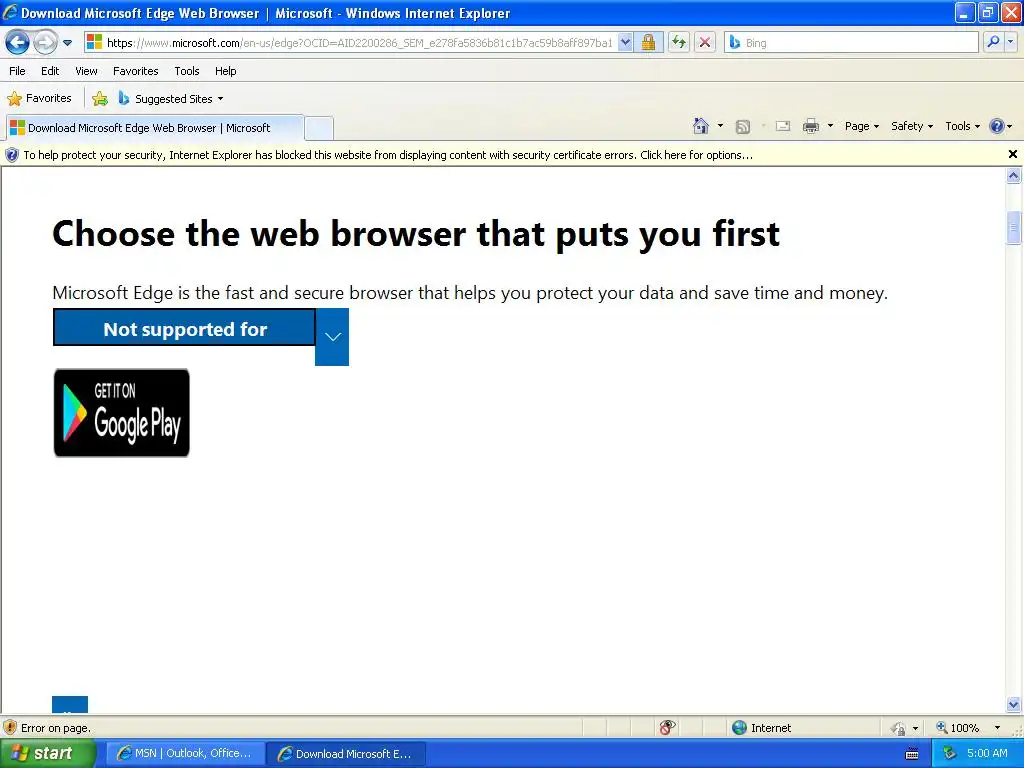Screen dimensions: 1024x768
Task: Open the Safety command menu
Action: pyautogui.click(x=912, y=126)
